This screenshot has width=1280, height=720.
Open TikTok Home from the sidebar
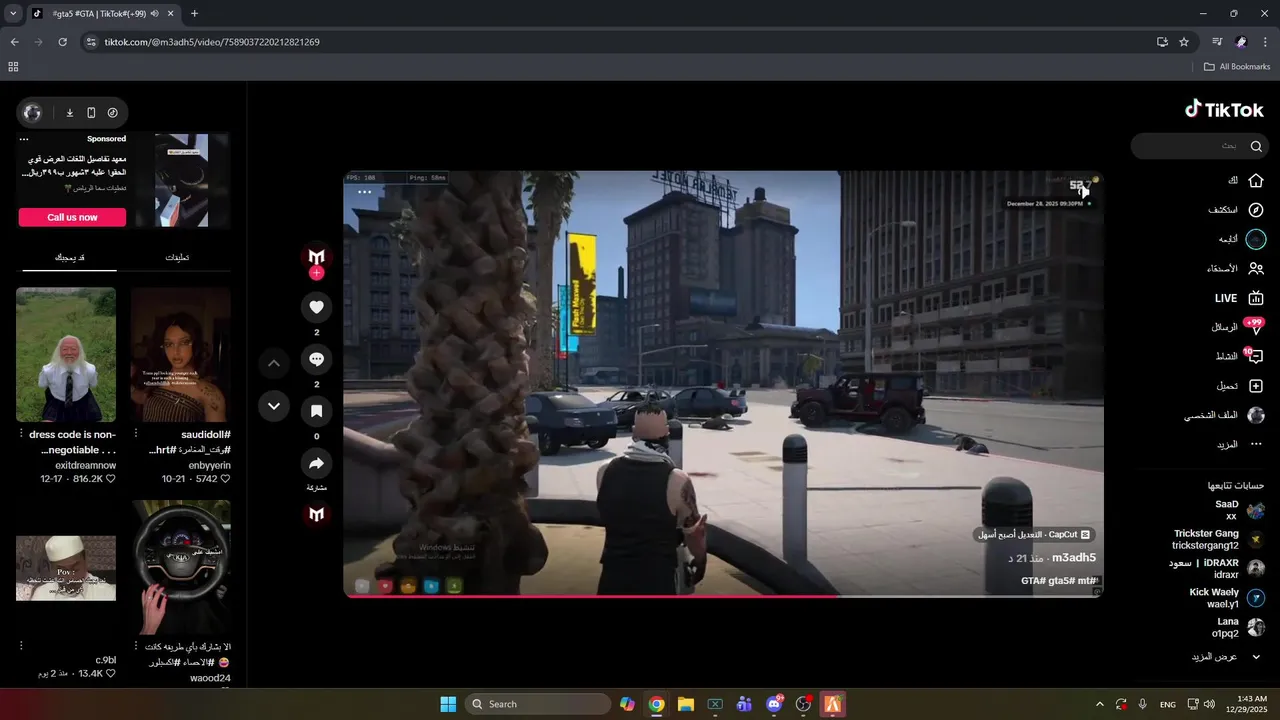click(1245, 180)
